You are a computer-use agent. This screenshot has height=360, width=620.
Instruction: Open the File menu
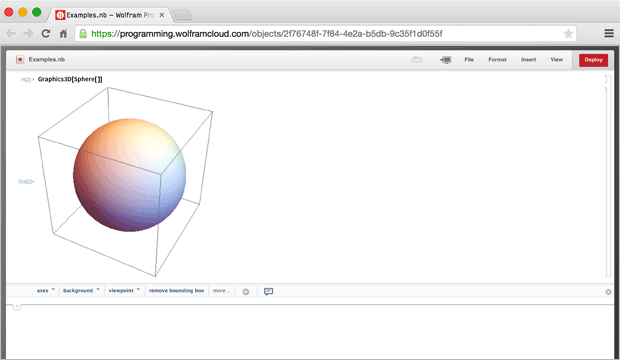click(x=469, y=60)
